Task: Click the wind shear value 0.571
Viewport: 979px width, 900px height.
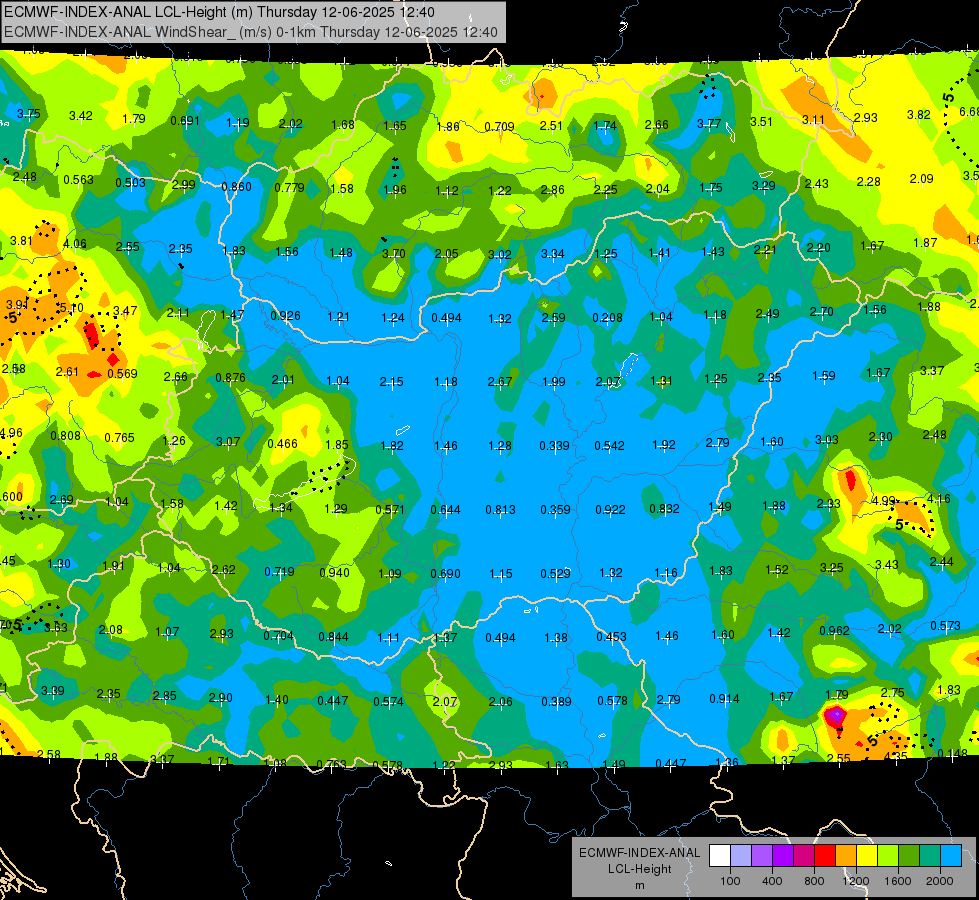Action: pos(390,509)
